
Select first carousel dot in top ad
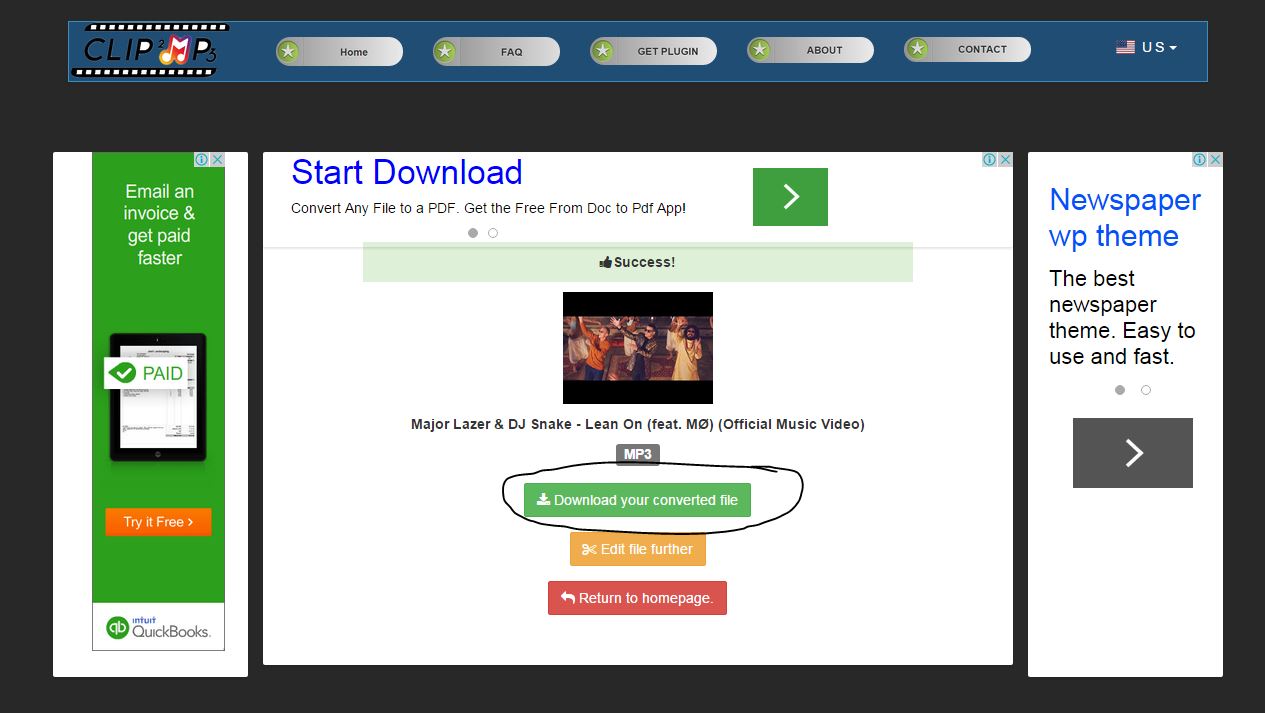(x=473, y=233)
